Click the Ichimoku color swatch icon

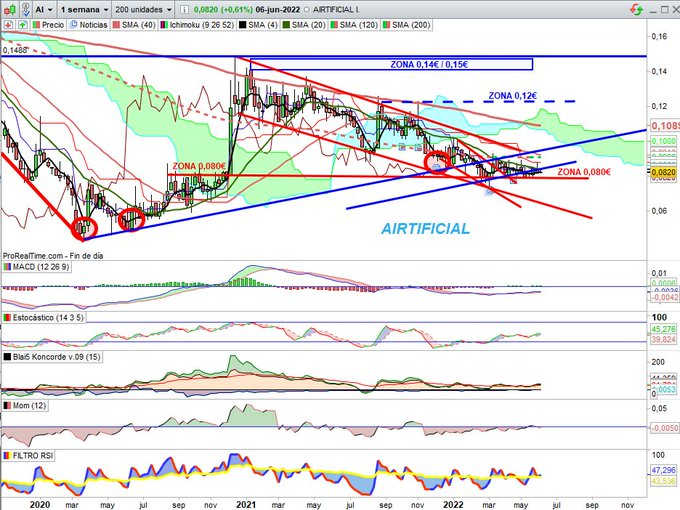(164, 25)
